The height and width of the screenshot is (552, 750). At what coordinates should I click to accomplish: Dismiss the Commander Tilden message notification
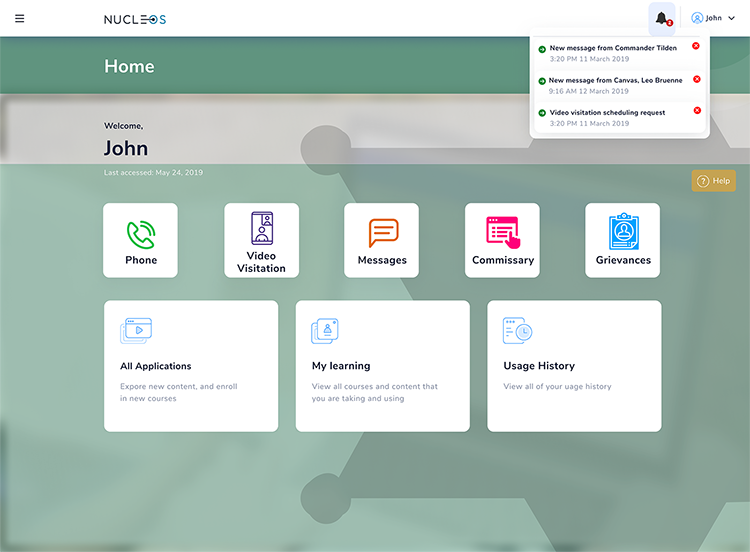click(696, 46)
